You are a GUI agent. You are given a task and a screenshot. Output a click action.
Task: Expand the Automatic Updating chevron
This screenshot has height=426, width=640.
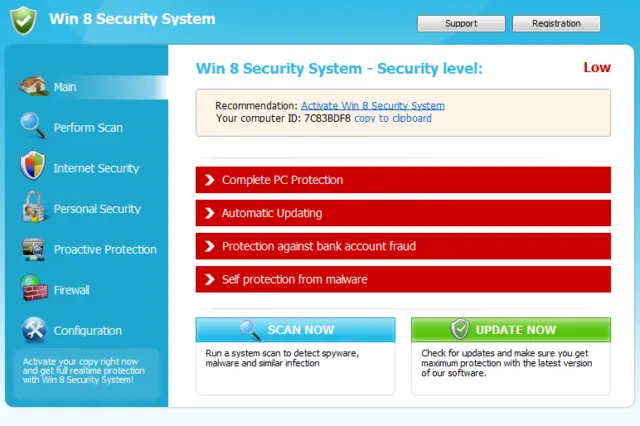[x=209, y=213]
